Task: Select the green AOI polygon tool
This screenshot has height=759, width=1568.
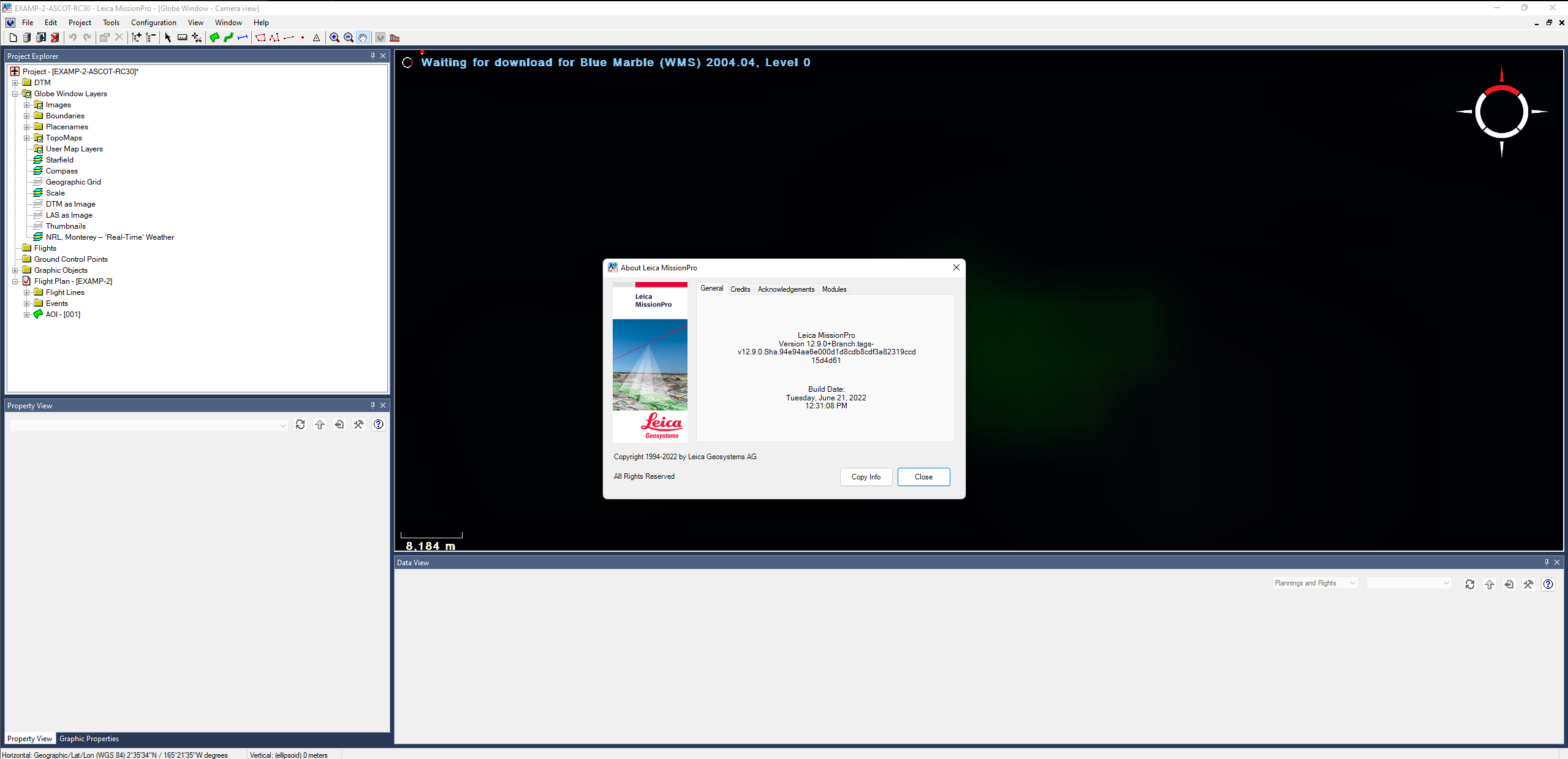Action: [214, 38]
